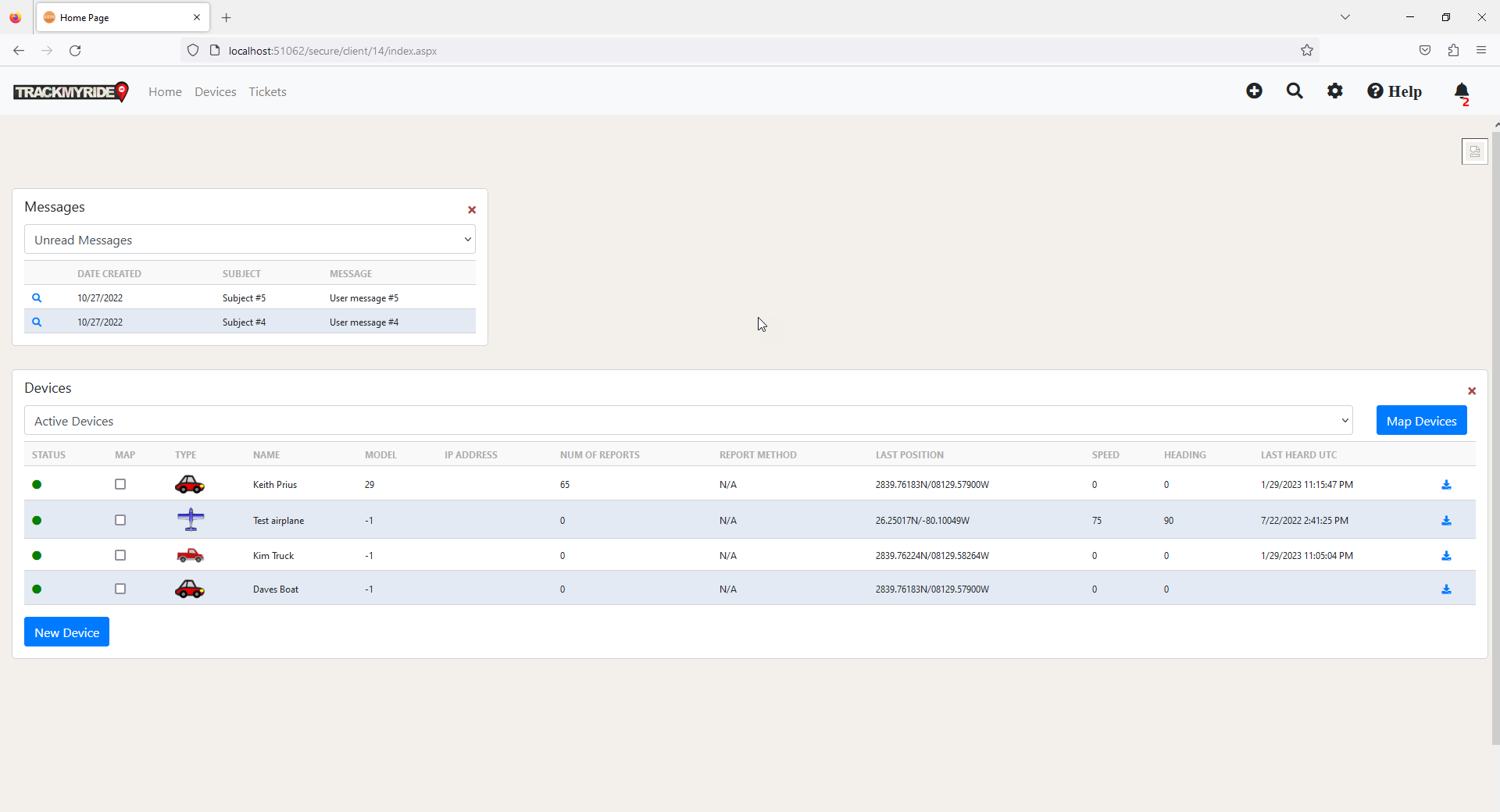Screen dimensions: 1500x812
Task: Click green status dot for Kim Truck
Action: [37, 556]
